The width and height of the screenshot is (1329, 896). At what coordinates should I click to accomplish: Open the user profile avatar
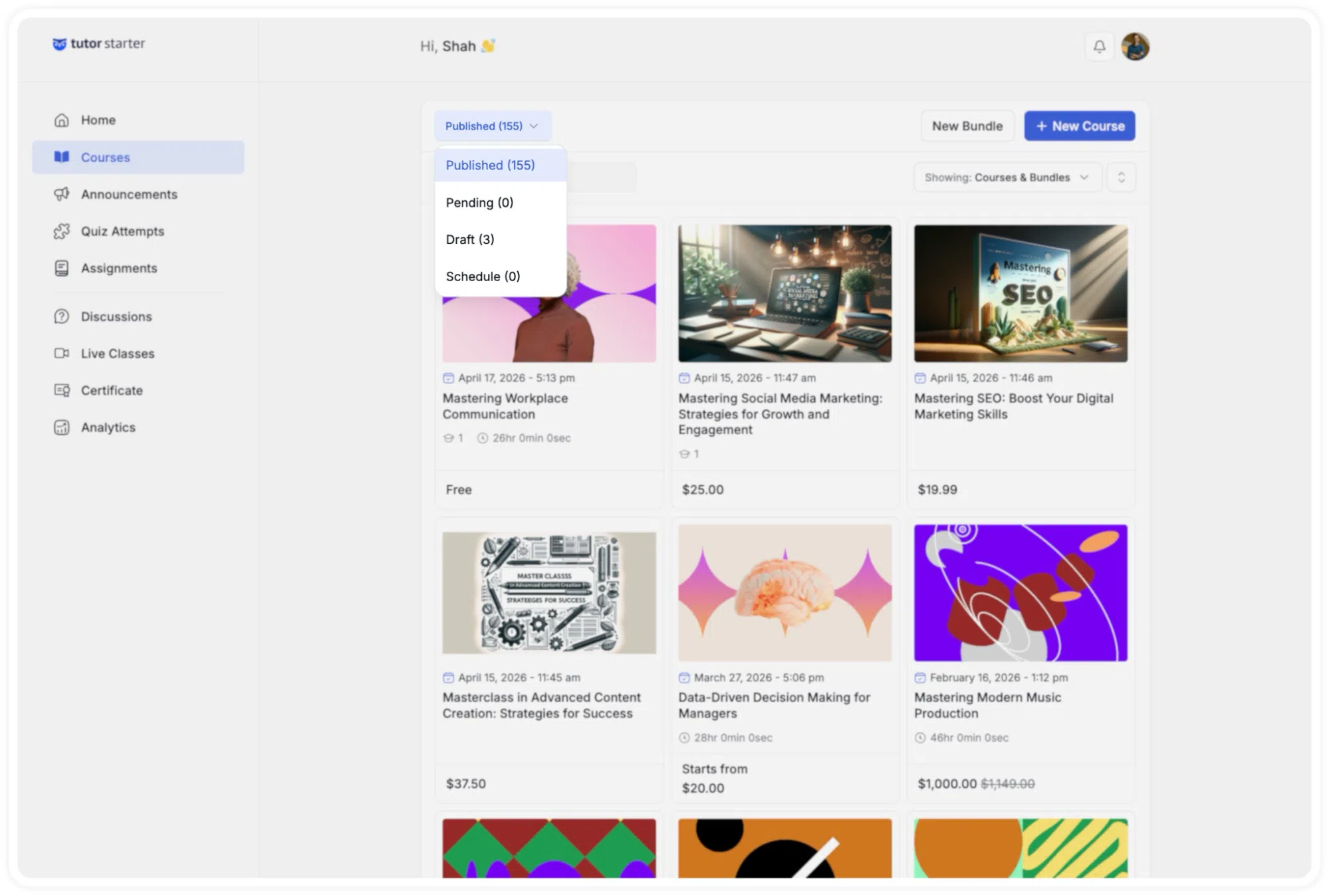(x=1135, y=47)
